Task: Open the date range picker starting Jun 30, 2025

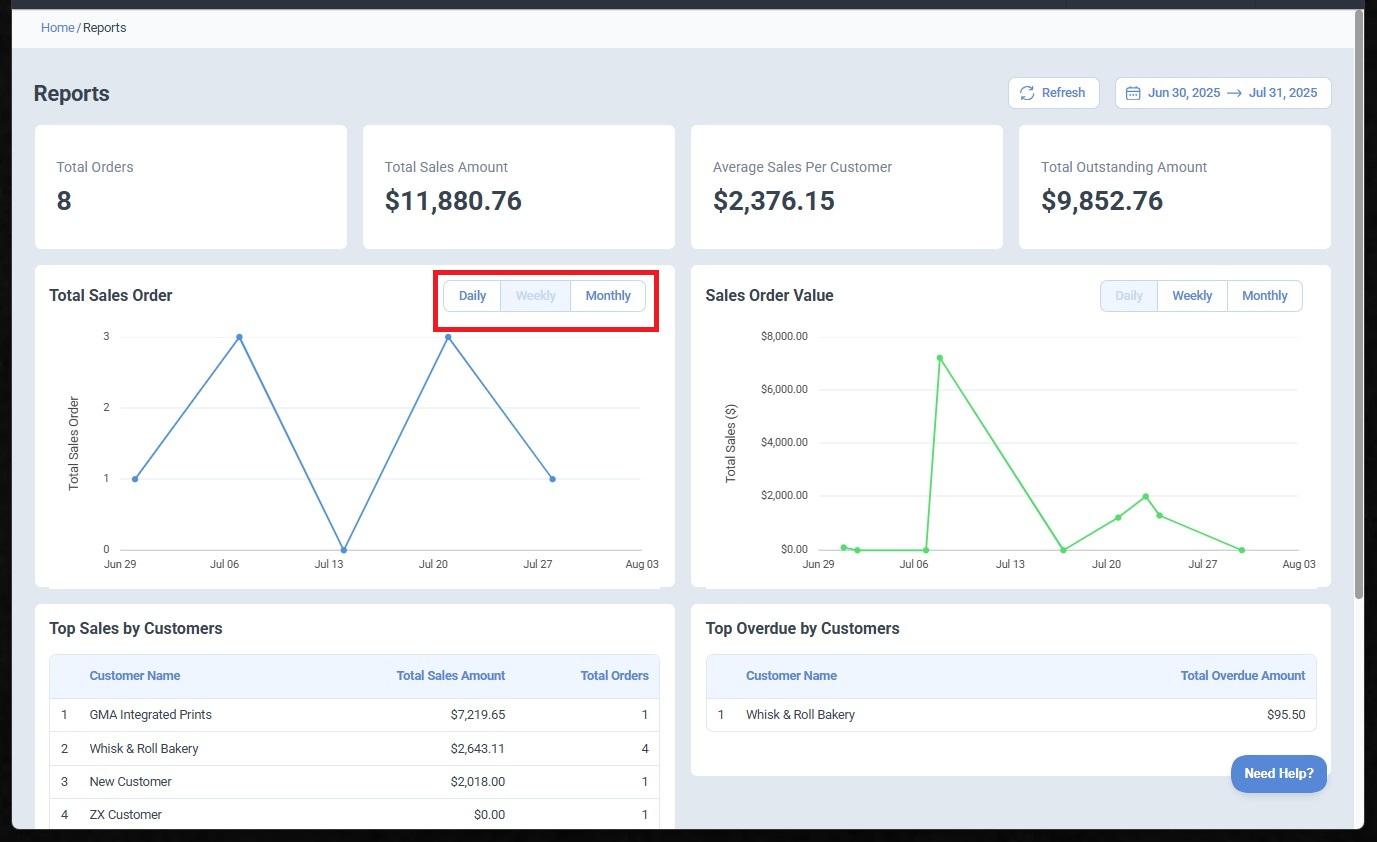Action: 1184,93
